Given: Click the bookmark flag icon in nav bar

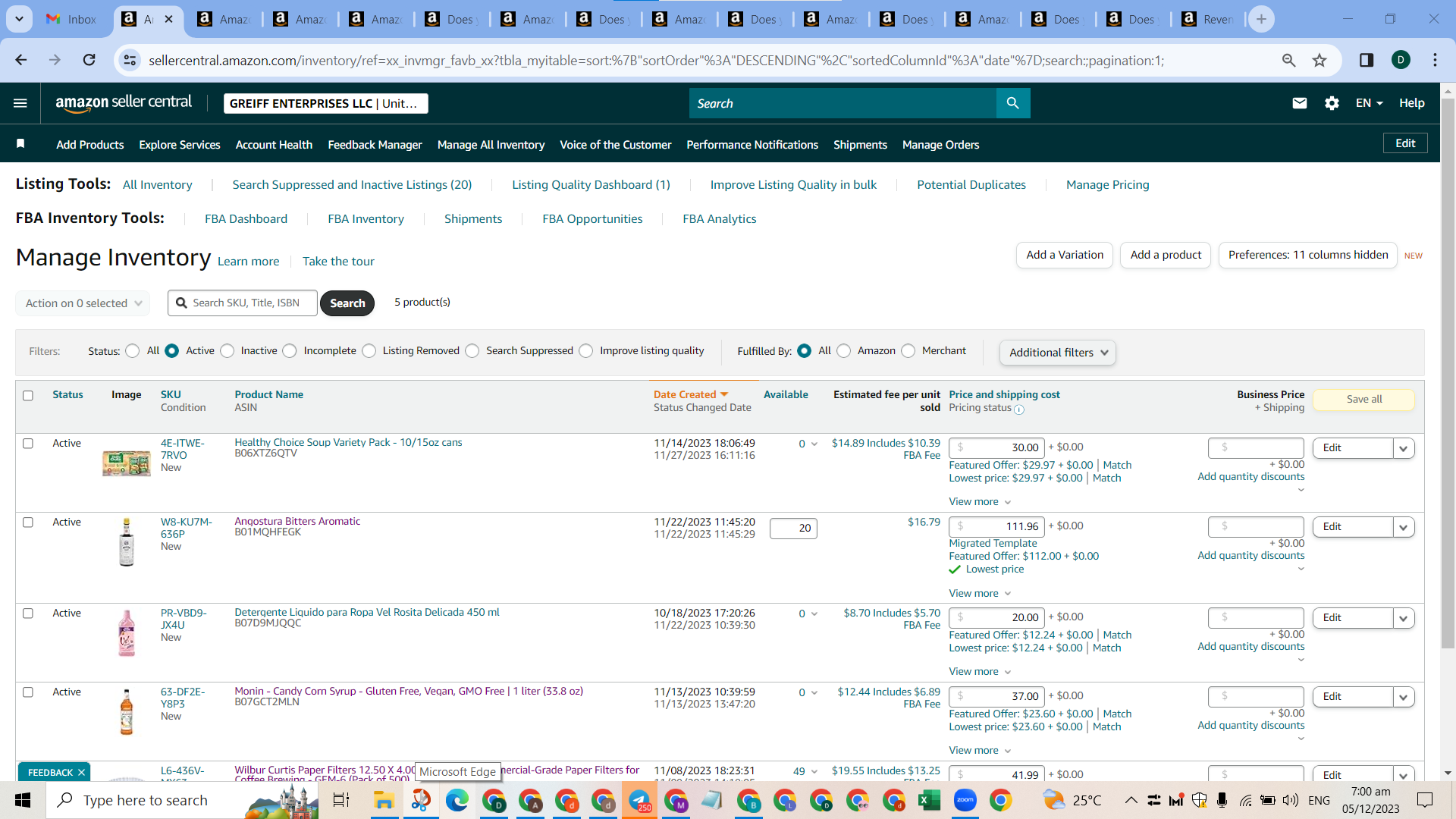Looking at the screenshot, I should click(20, 144).
